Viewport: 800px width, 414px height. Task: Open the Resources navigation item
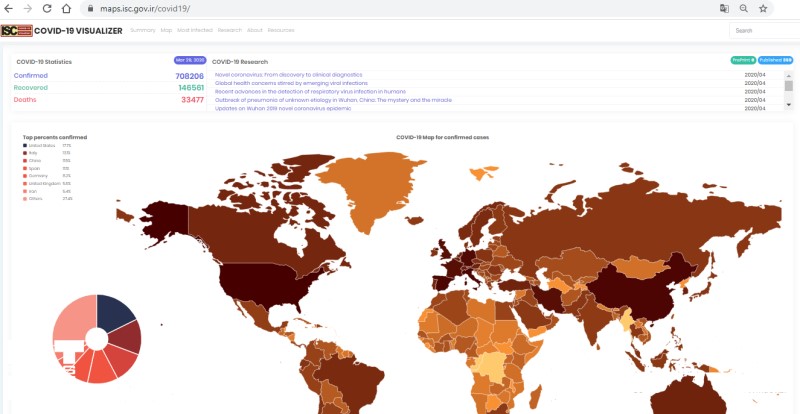281,31
